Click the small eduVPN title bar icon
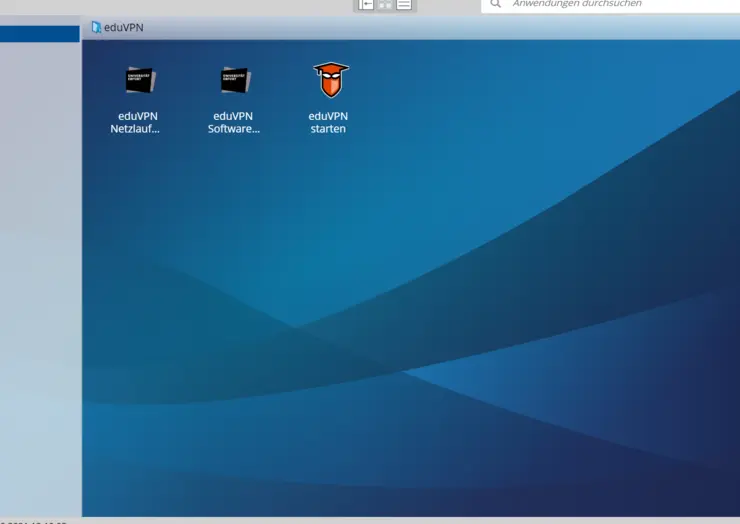 point(96,27)
